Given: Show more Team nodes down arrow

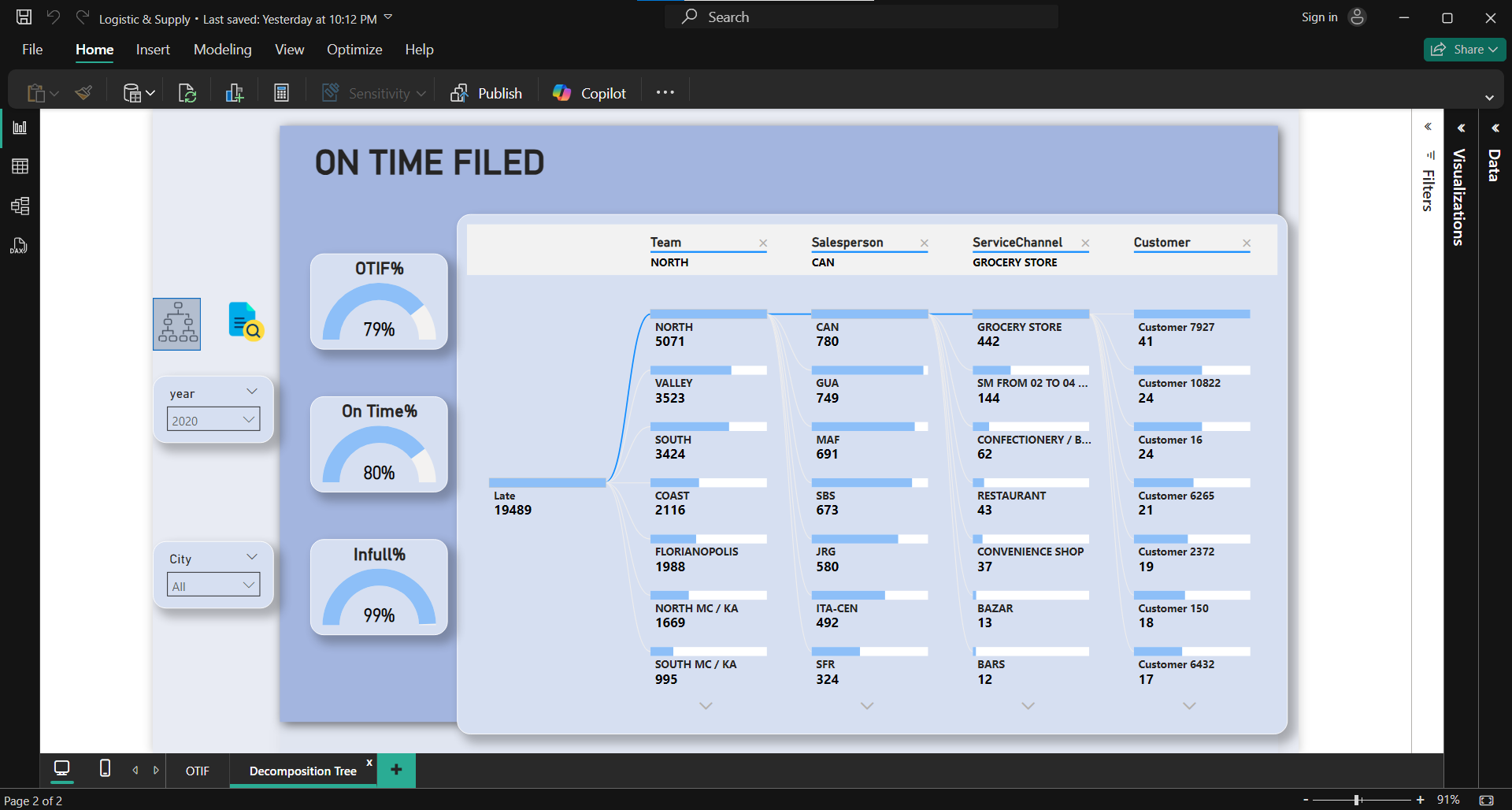Looking at the screenshot, I should click(706, 706).
